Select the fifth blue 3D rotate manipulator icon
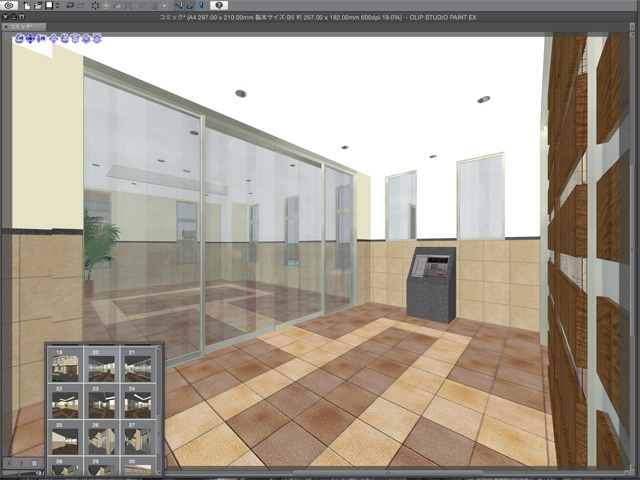Viewport: 640px width, 480px height. click(64, 39)
